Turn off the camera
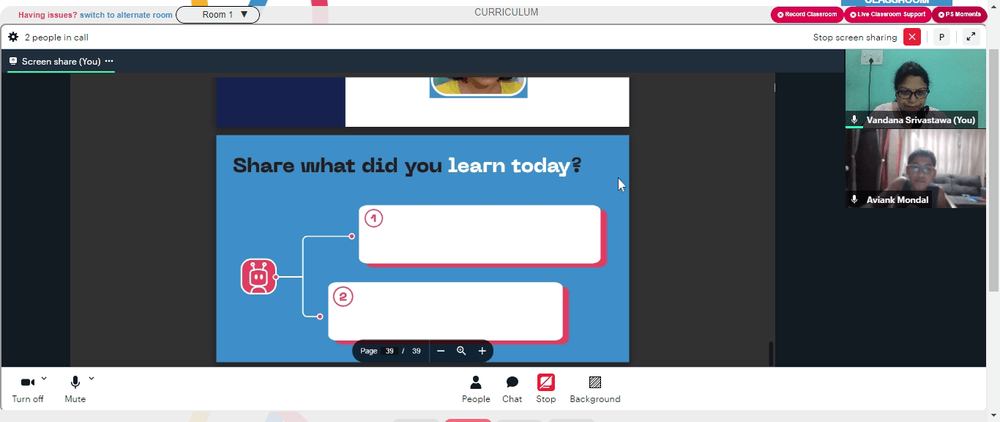Viewport: 1000px width, 422px height. (x=27, y=389)
